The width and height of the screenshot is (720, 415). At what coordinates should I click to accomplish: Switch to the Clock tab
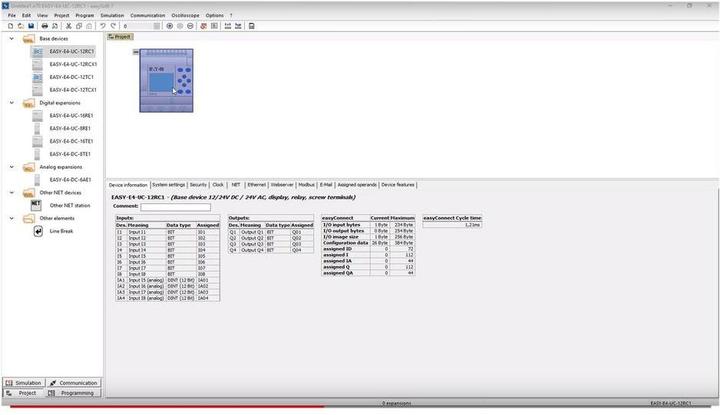pyautogui.click(x=218, y=185)
